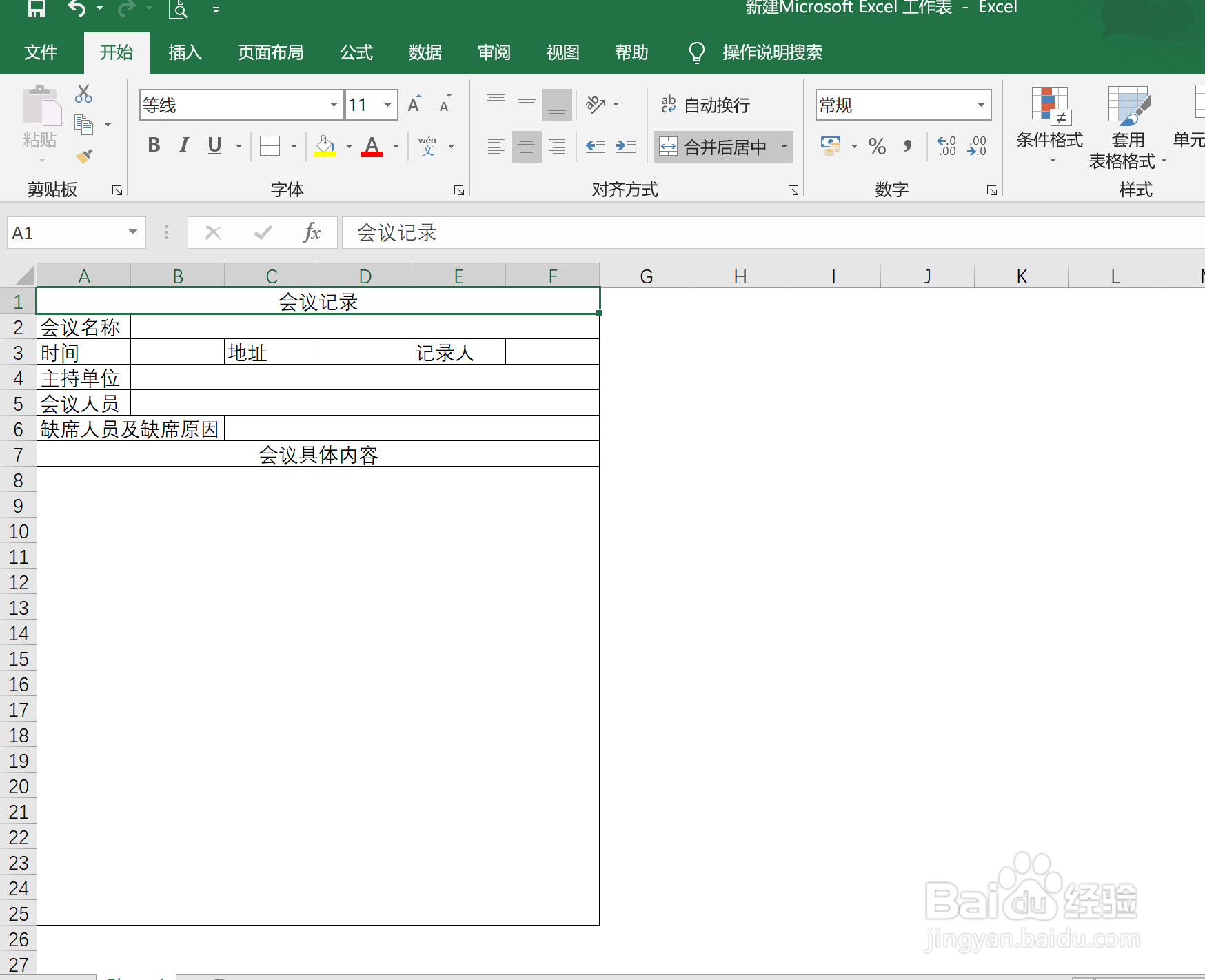Viewport: 1205px width, 980px height.
Task: Click the Save icon on Quick Access Toolbar
Action: pyautogui.click(x=37, y=9)
